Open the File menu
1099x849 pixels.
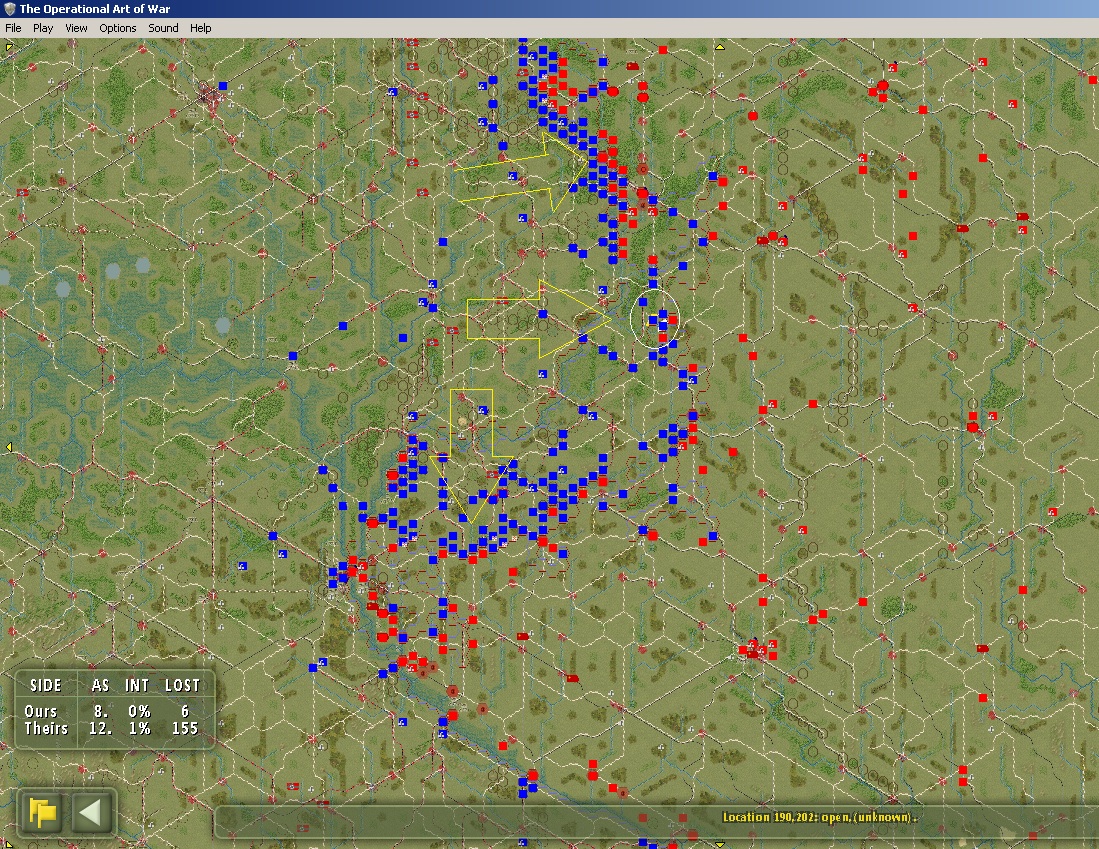pos(13,28)
